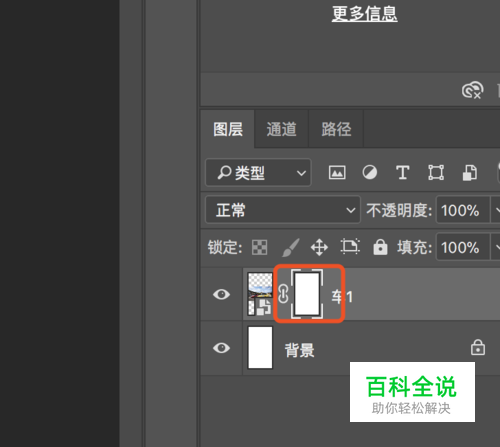500x447 pixels.
Task: Toggle lock transparent pixels checkerboard icon
Action: 259,247
